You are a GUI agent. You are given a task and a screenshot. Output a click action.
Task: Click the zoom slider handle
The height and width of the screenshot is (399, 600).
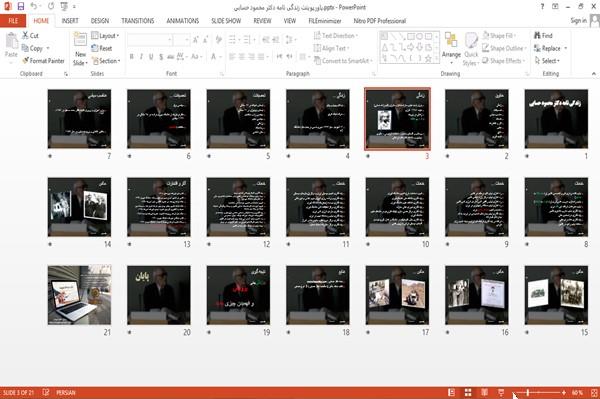528,392
